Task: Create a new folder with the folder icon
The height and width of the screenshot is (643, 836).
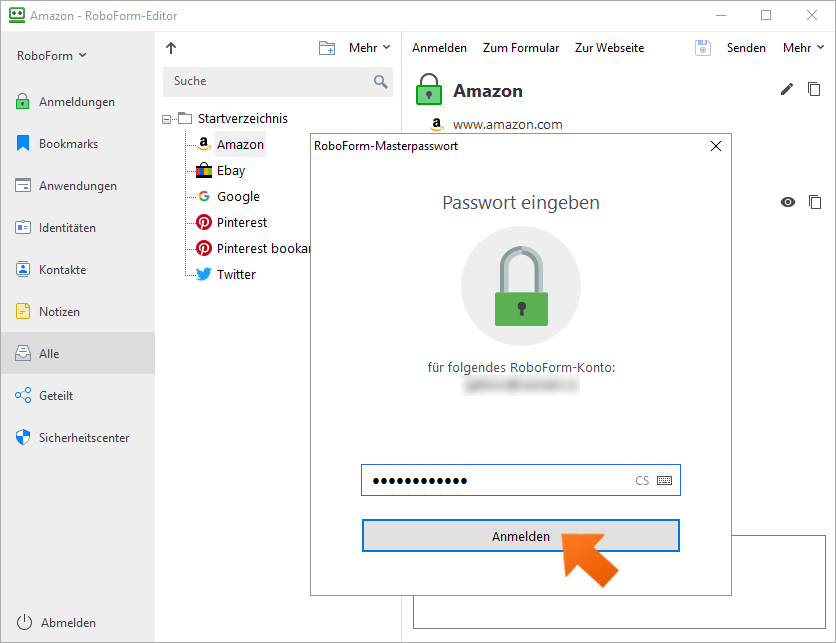Action: click(327, 48)
